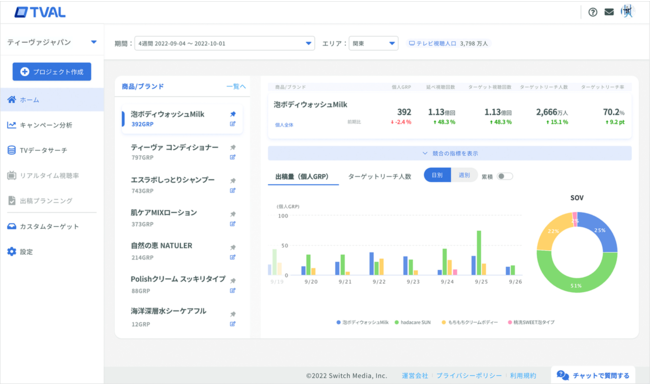Click チャットで質問する button

[594, 375]
